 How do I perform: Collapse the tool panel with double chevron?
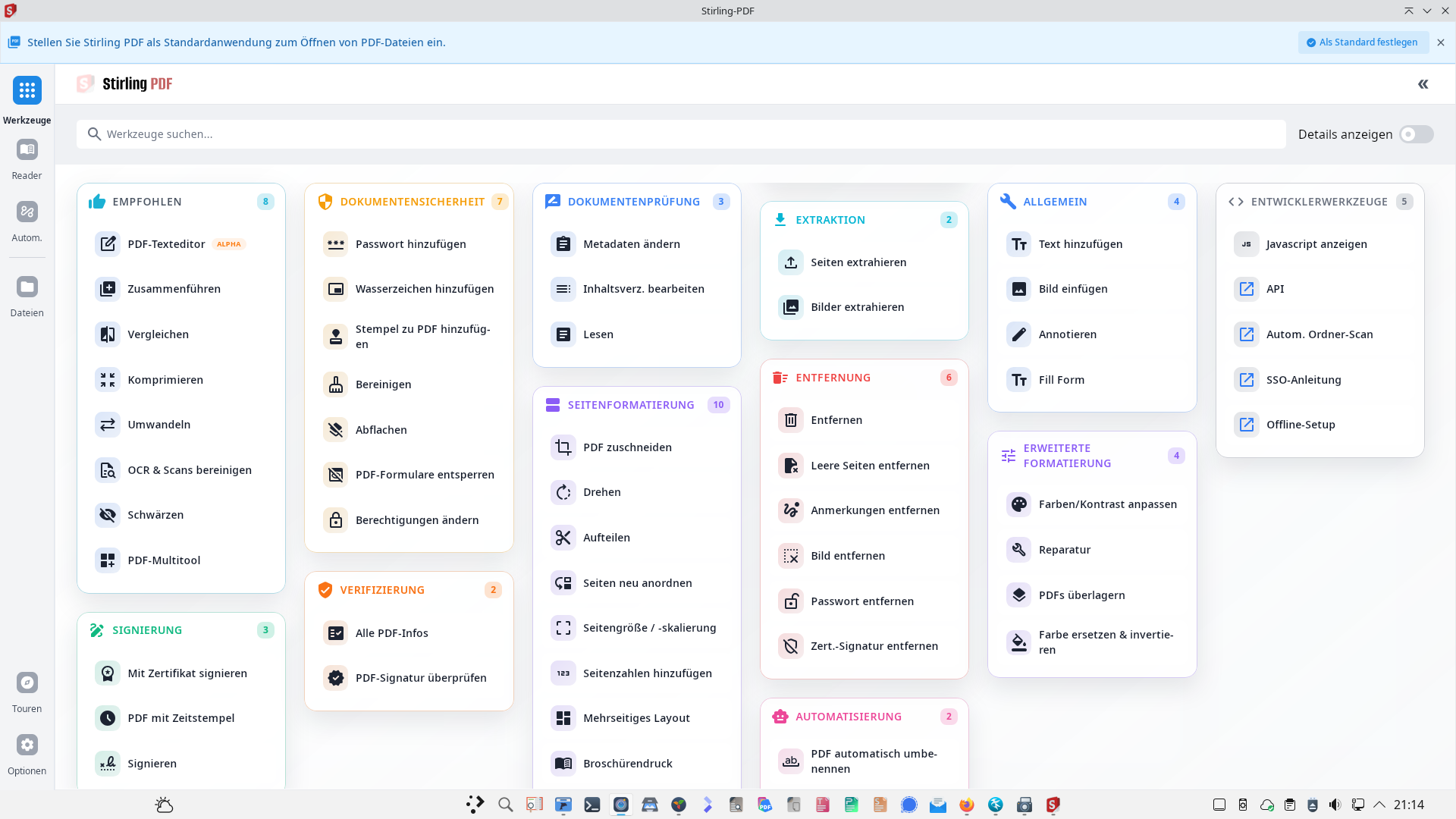tap(1423, 84)
